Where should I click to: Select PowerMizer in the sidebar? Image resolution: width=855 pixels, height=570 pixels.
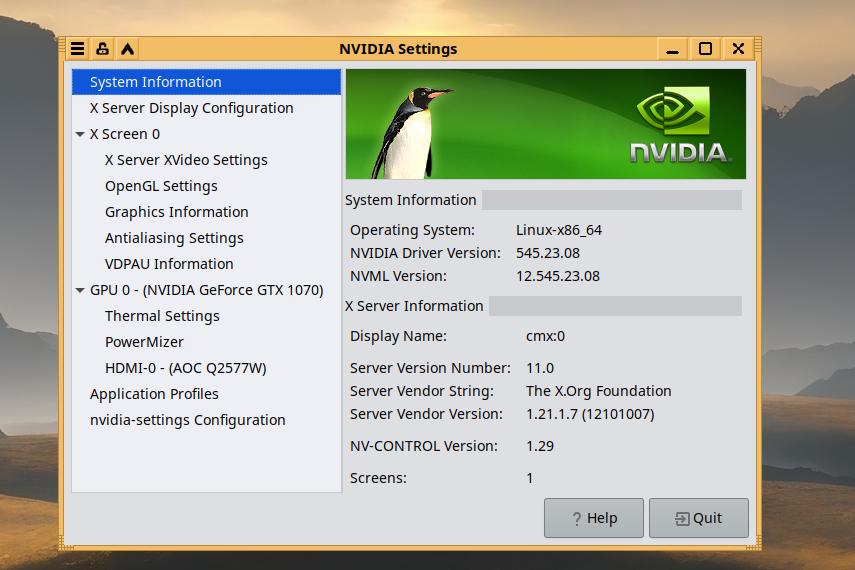[144, 342]
